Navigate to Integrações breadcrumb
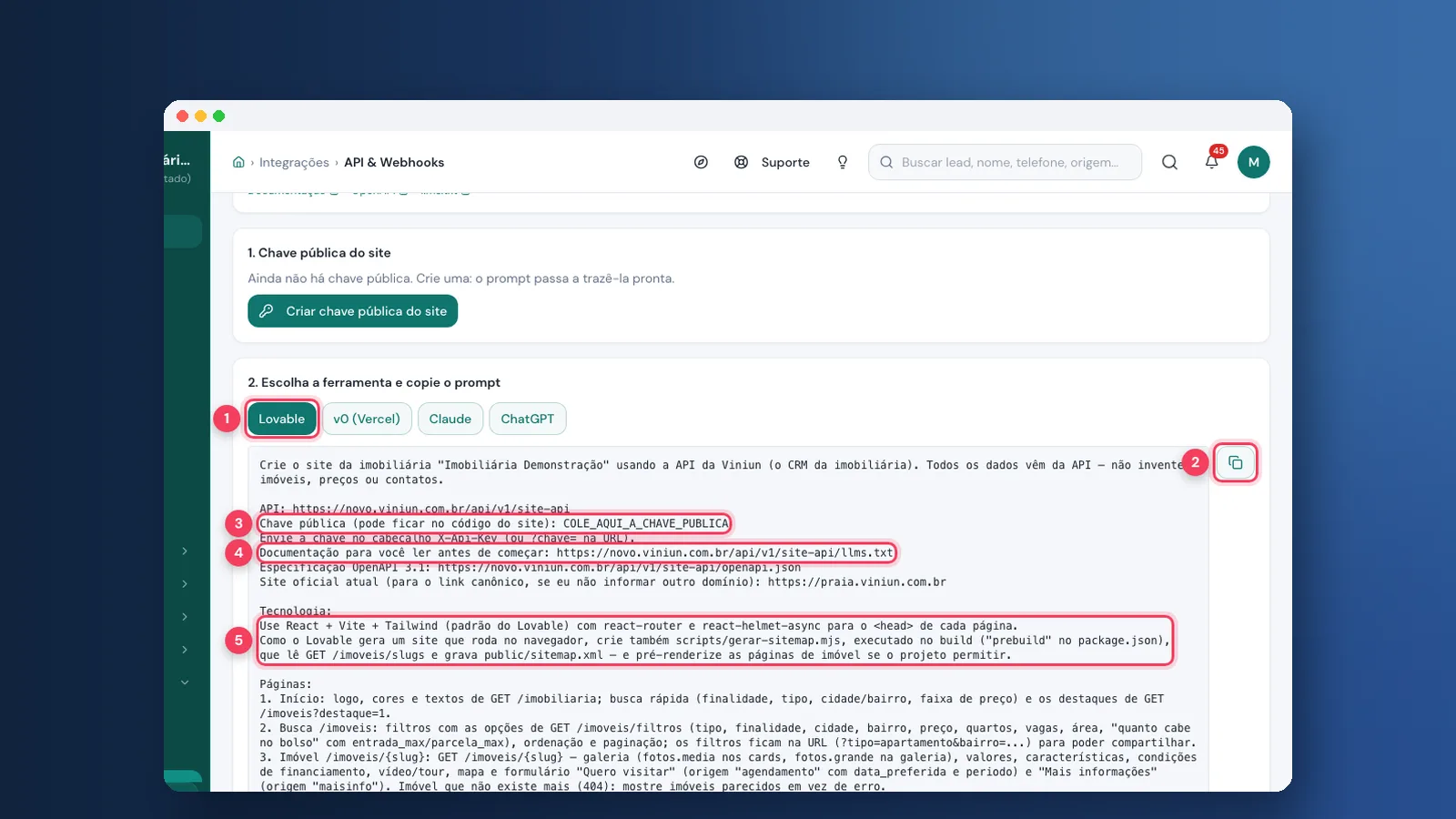This screenshot has height=819, width=1456. [294, 162]
